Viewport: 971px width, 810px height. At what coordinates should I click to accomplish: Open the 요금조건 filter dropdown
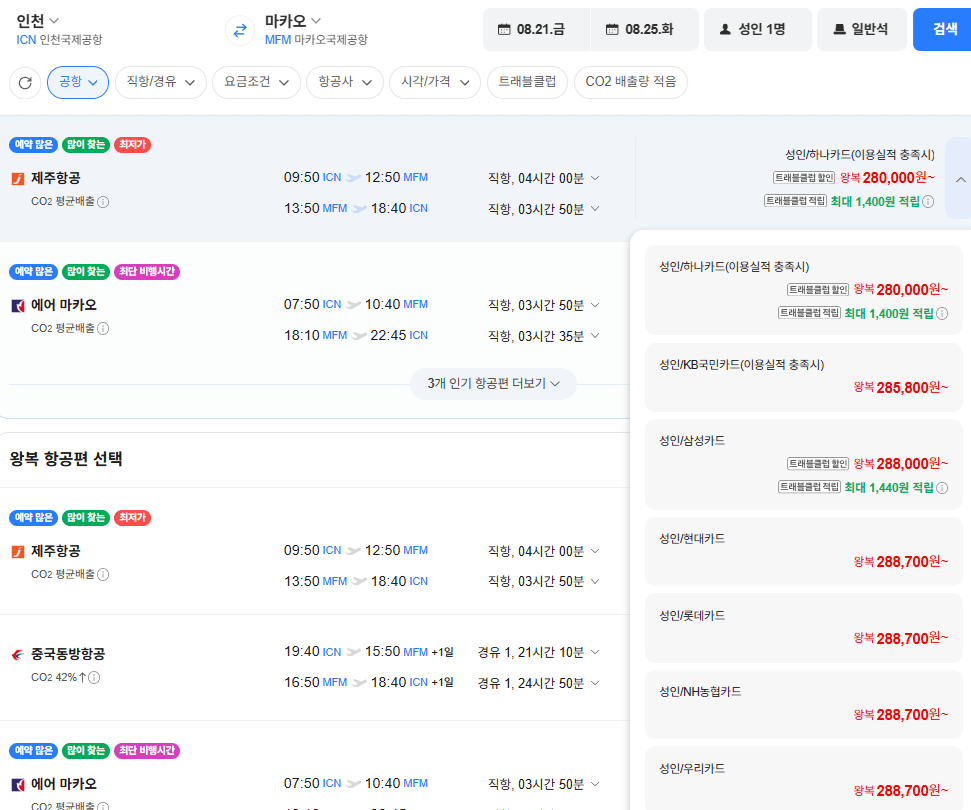tap(256, 82)
